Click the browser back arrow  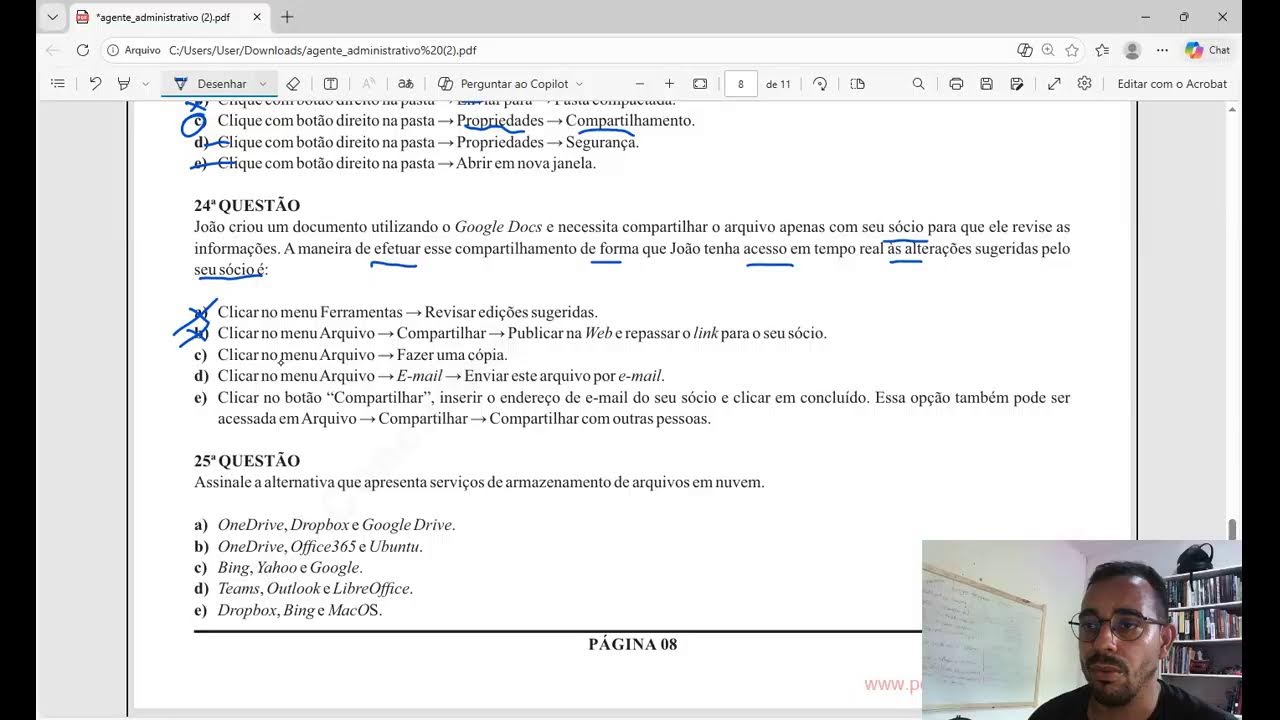(52, 50)
